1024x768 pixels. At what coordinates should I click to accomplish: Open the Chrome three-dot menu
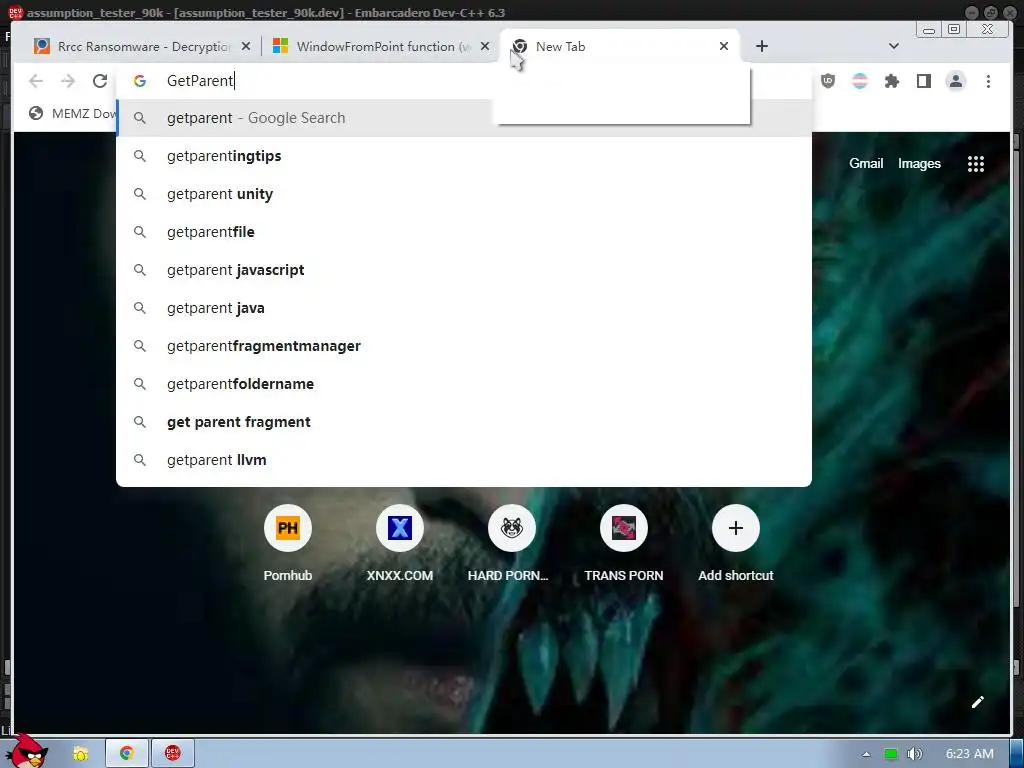(x=988, y=81)
